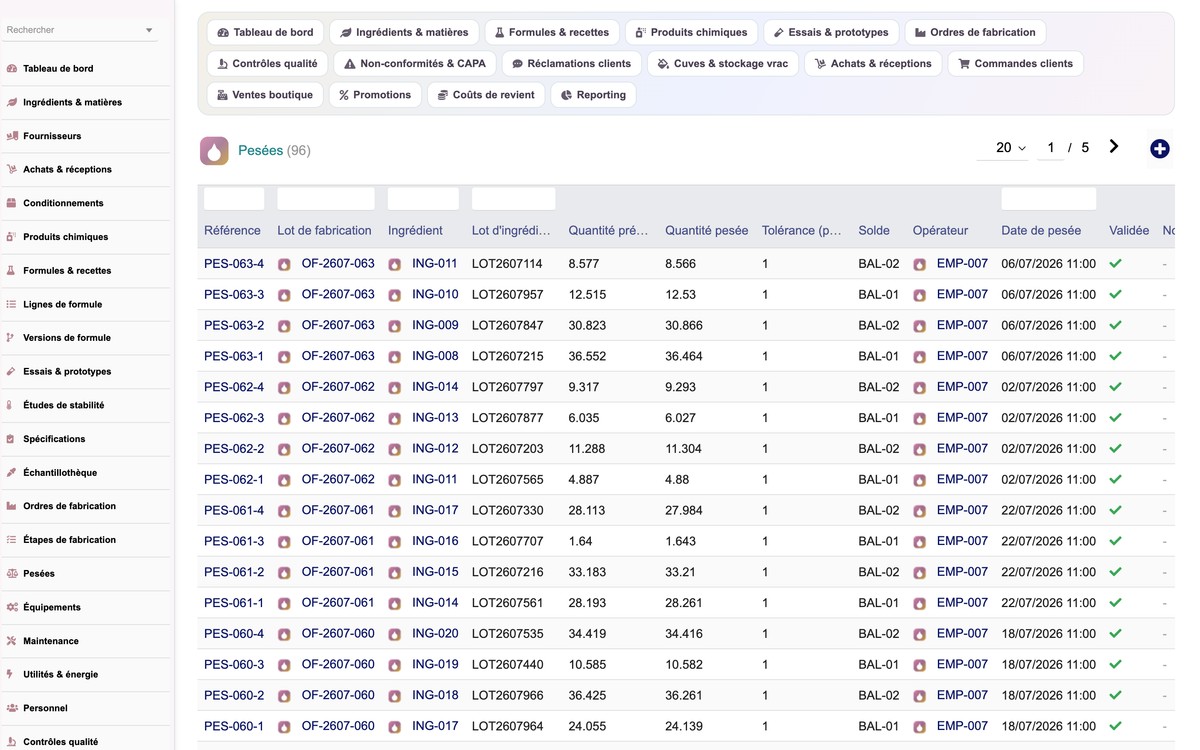The width and height of the screenshot is (1200, 750).
Task: Open Ingrédients & matières top tab
Action: (x=405, y=33)
